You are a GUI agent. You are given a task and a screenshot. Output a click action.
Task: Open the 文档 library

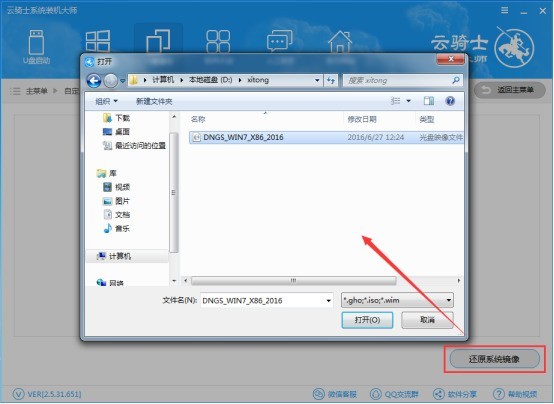click(116, 215)
